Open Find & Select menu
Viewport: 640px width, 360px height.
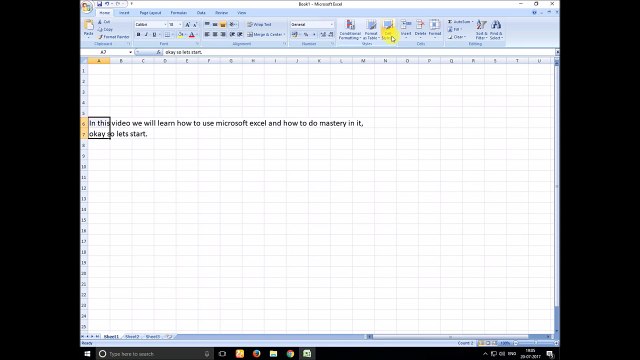496,29
